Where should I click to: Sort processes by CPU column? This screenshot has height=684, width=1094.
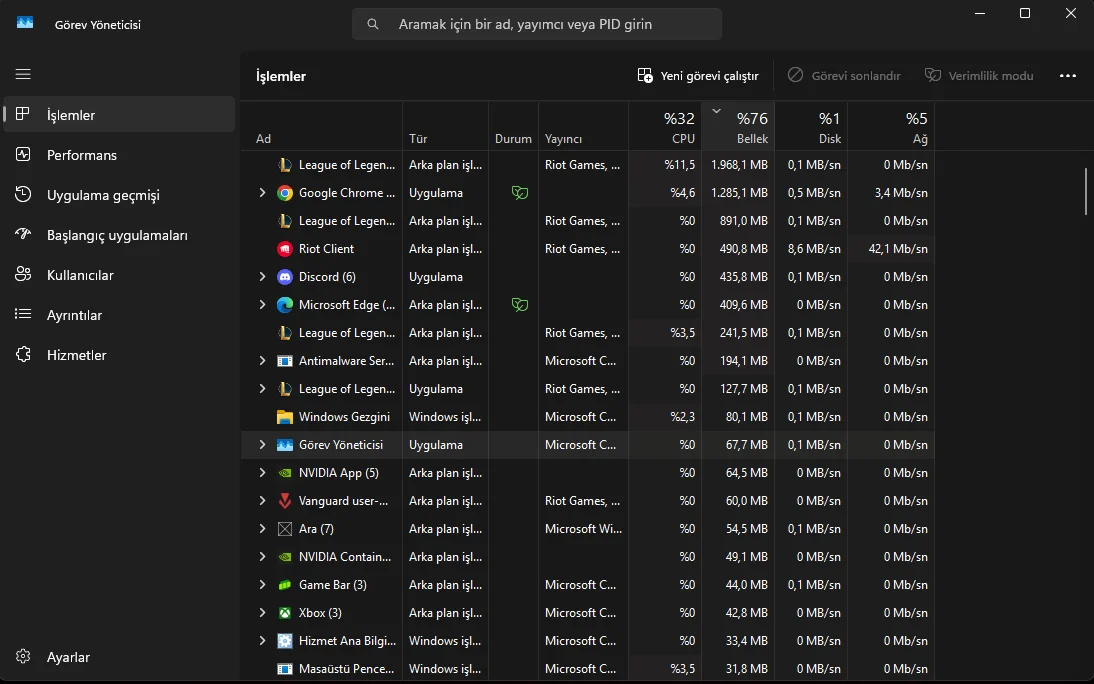pyautogui.click(x=665, y=126)
